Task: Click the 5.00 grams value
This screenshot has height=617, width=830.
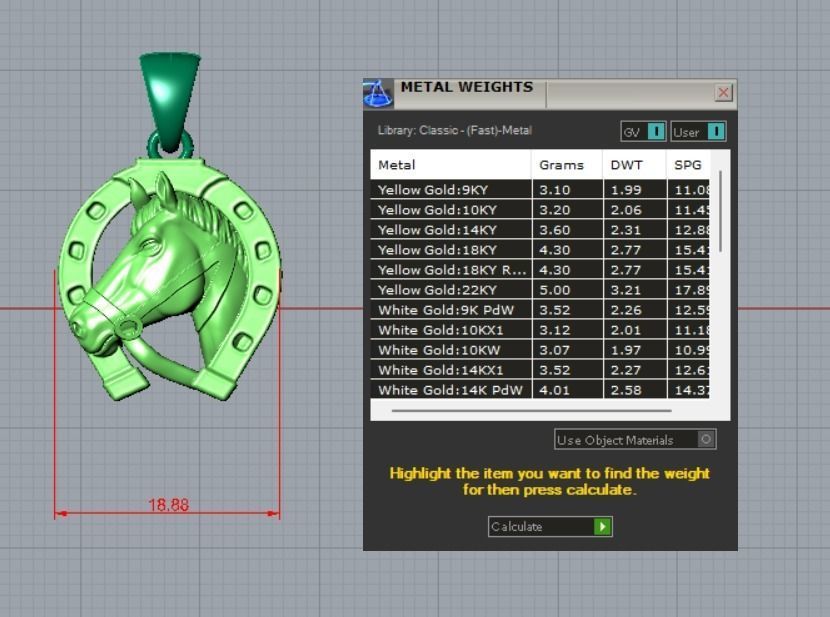Action: pos(555,290)
